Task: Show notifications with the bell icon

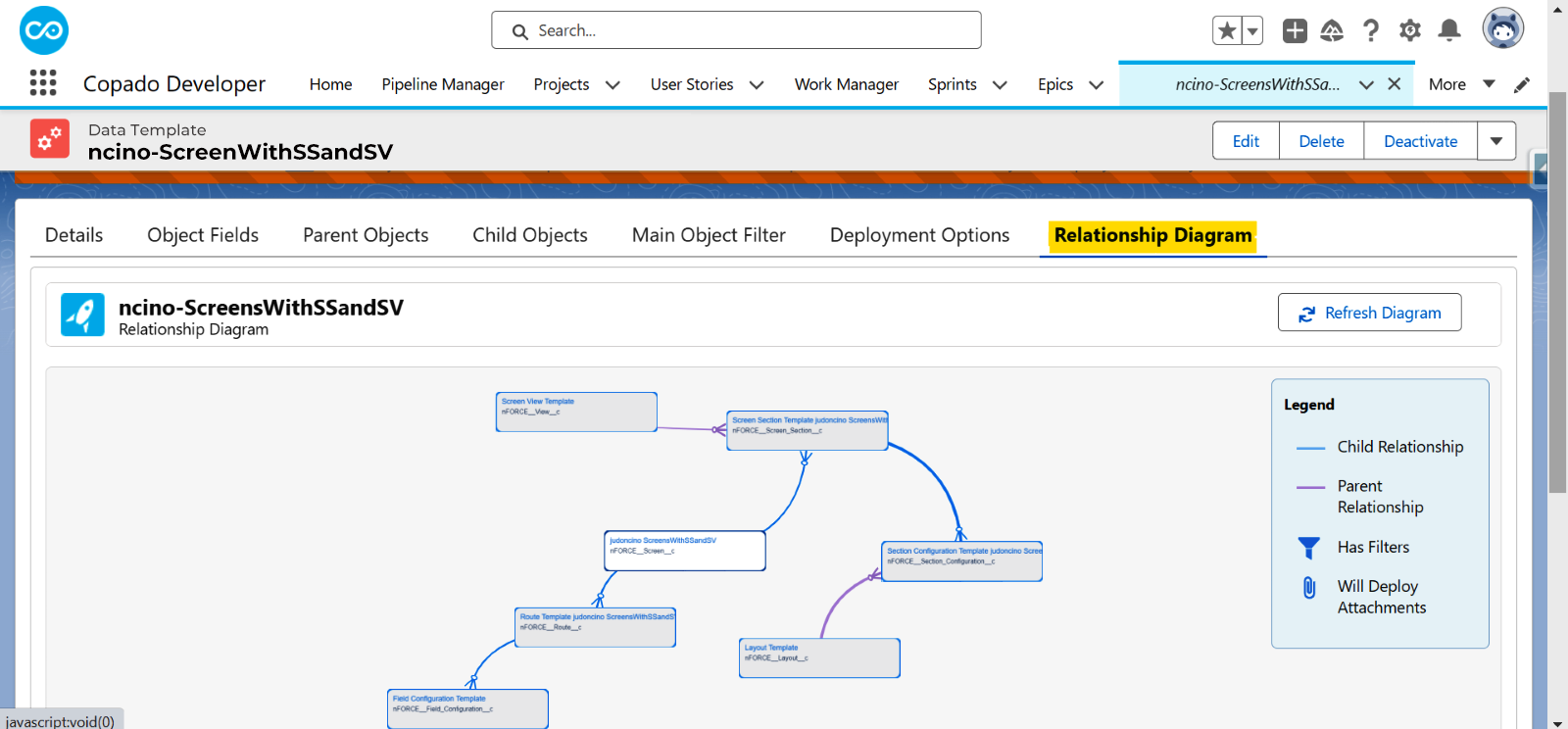Action: pyautogui.click(x=1449, y=30)
